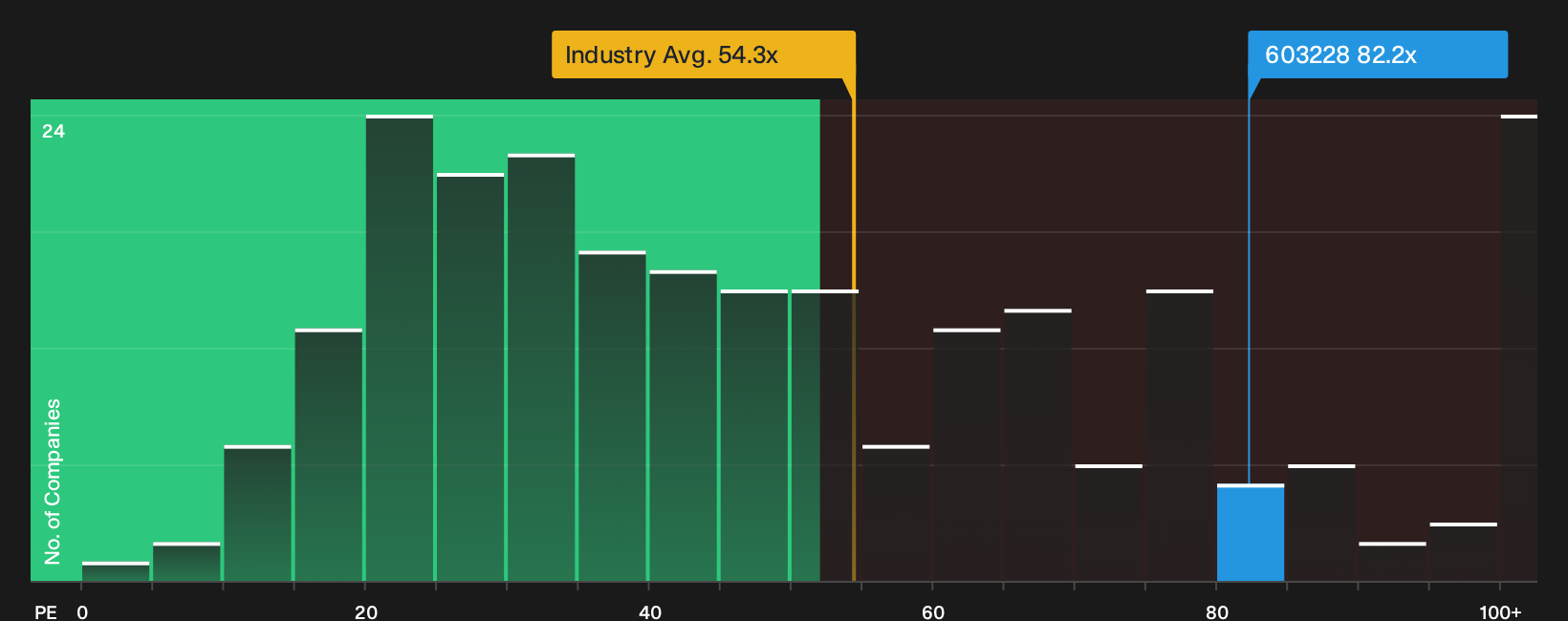Select the bar at PE 60-65

tap(967, 455)
